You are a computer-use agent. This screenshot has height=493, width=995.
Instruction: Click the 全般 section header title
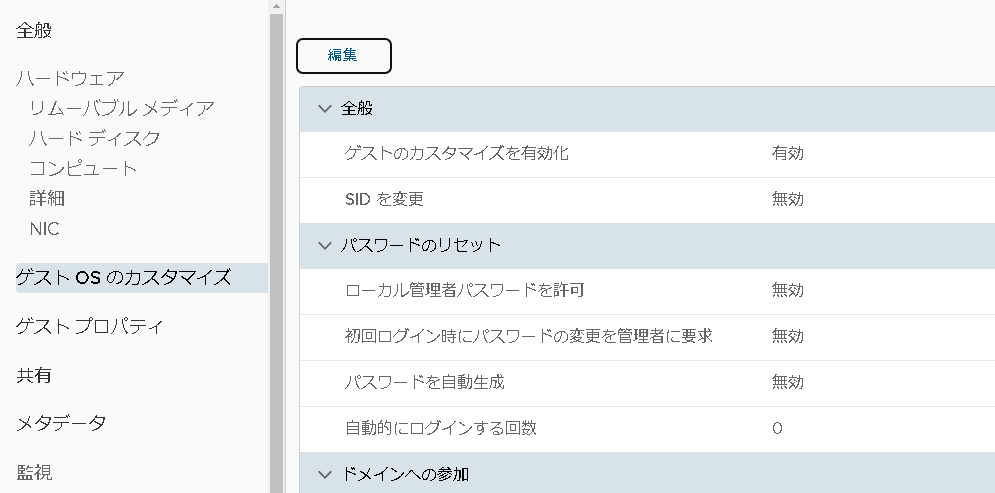pyautogui.click(x=357, y=108)
